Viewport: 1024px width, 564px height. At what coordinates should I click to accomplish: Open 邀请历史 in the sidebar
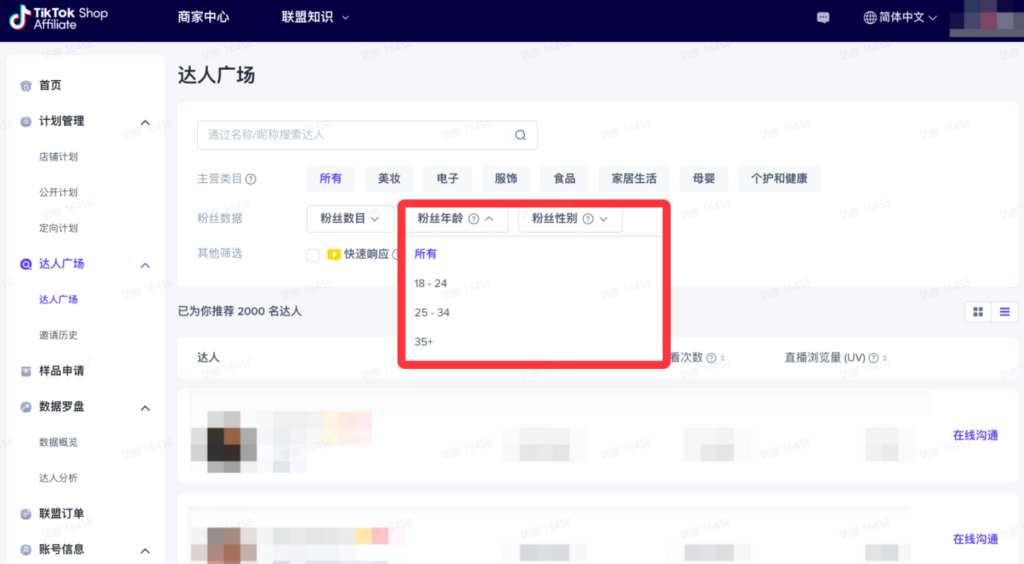(x=58, y=336)
